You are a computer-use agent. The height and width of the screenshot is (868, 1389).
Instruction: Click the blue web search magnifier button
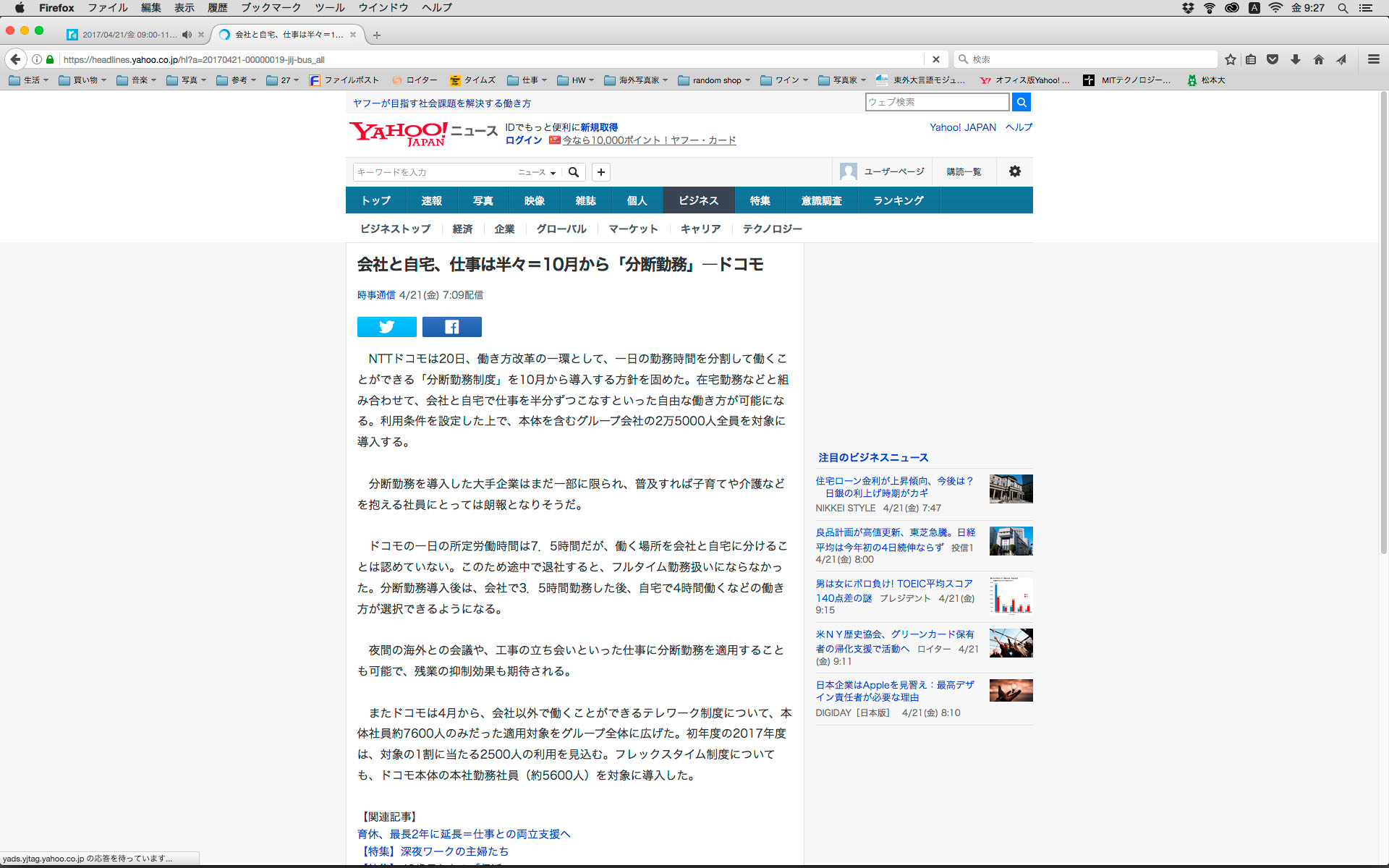point(1021,102)
